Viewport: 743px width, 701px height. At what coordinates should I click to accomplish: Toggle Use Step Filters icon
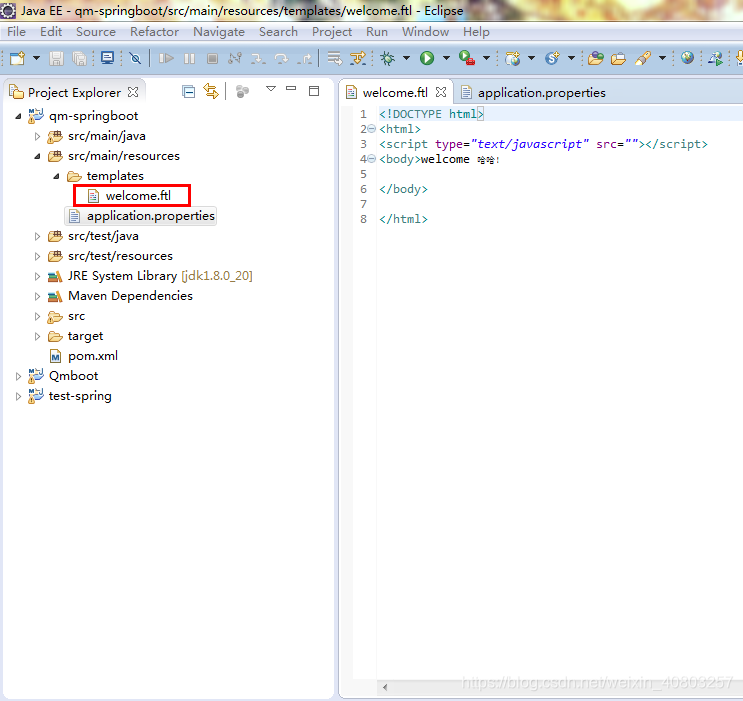[x=358, y=58]
